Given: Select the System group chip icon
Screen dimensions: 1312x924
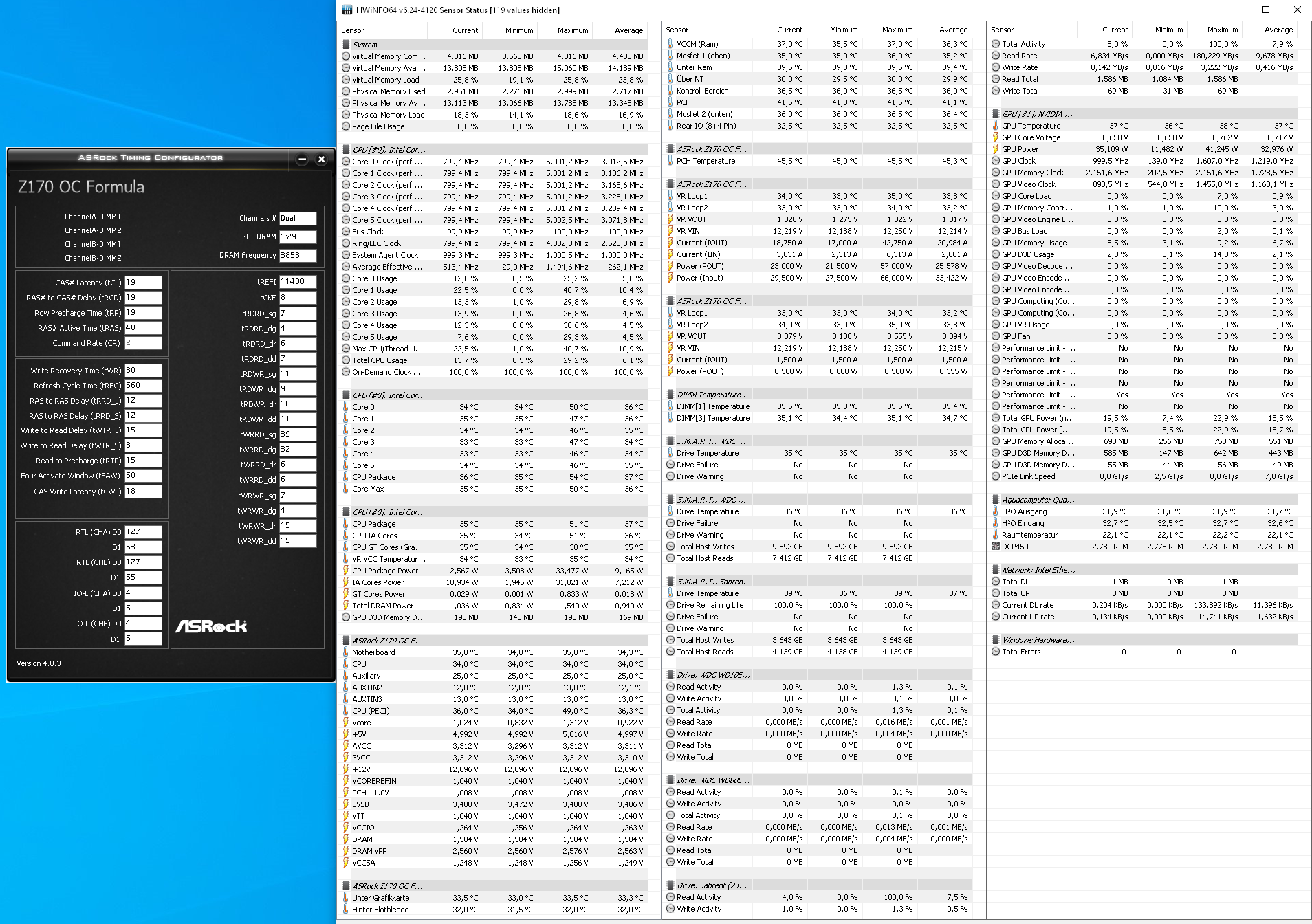Looking at the screenshot, I should pos(346,45).
